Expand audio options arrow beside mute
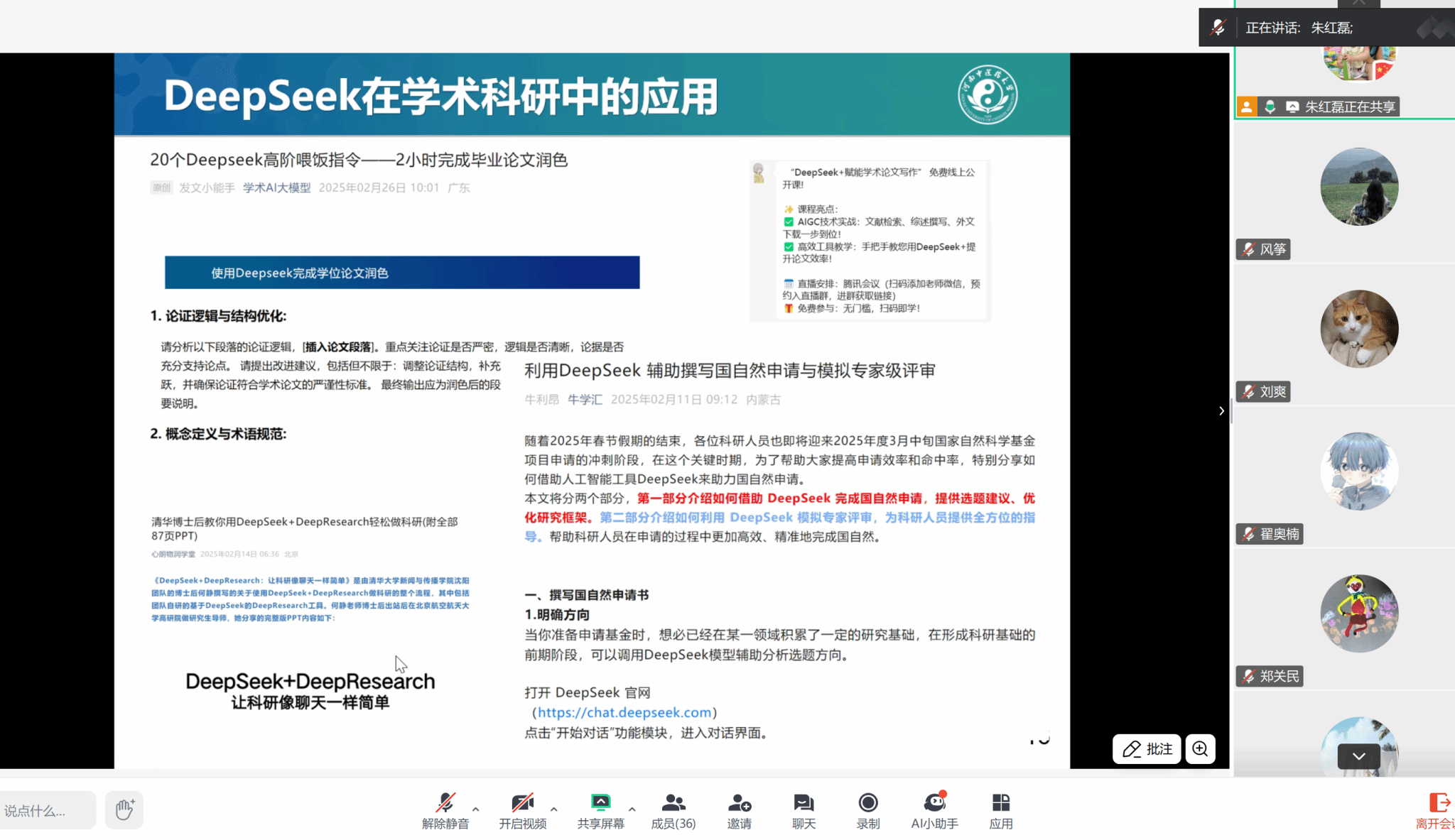Image resolution: width=1455 pixels, height=840 pixels. coord(476,809)
